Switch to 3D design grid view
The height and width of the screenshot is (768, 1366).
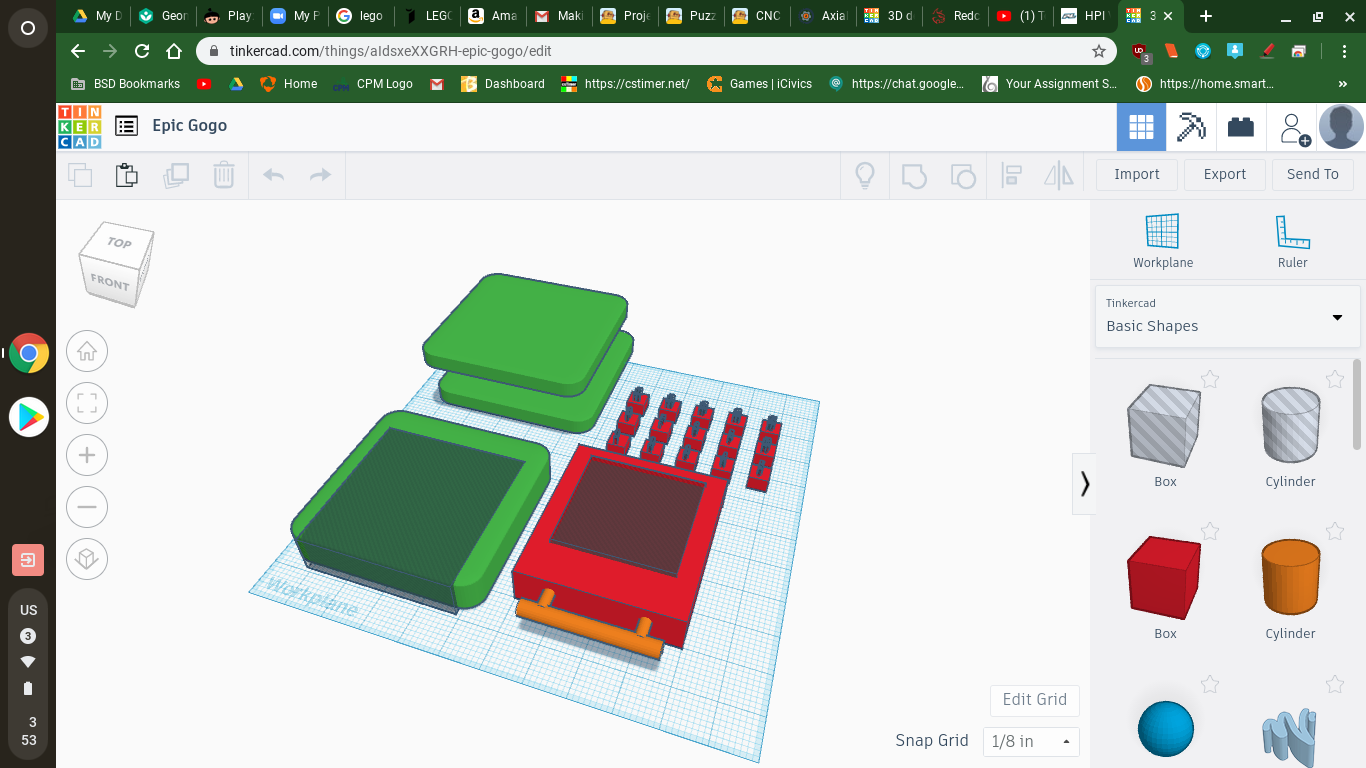[1141, 127]
